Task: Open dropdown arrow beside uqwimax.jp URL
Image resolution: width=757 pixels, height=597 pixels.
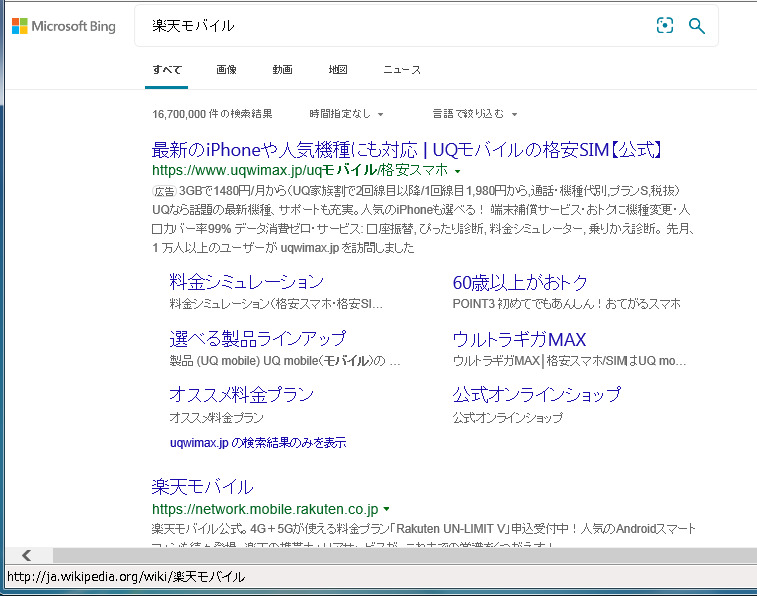Action: pyautogui.click(x=457, y=172)
